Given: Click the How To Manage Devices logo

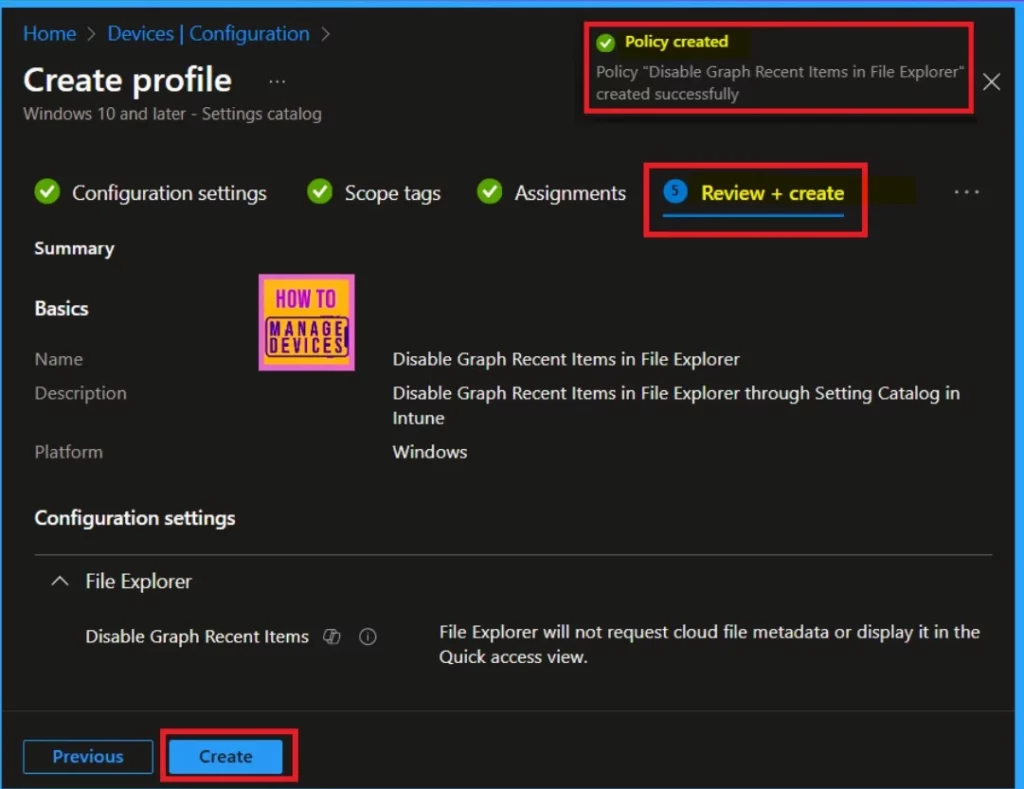Looking at the screenshot, I should point(306,322).
